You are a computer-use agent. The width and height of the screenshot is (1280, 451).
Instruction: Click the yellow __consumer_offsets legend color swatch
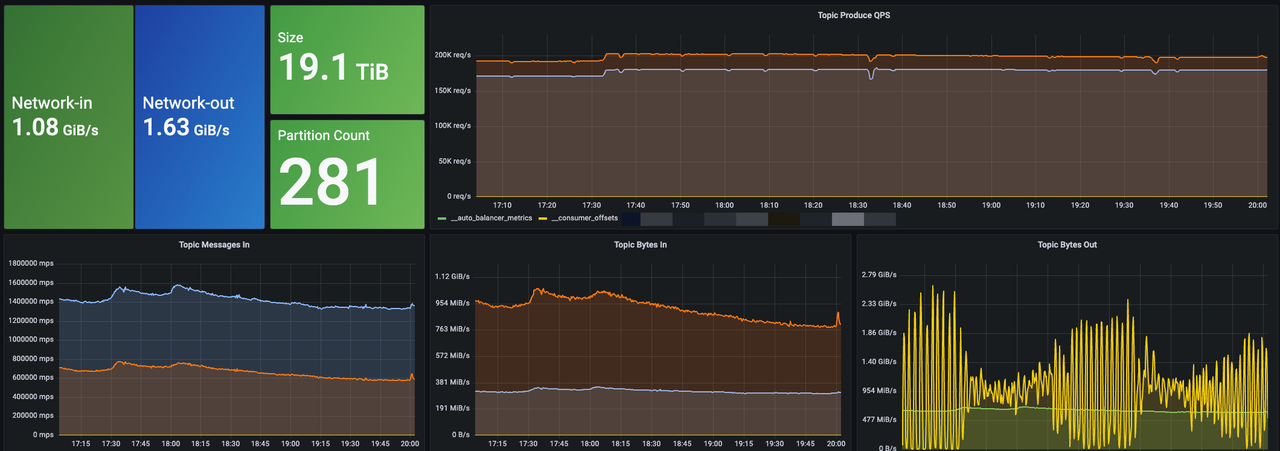[x=543, y=218]
